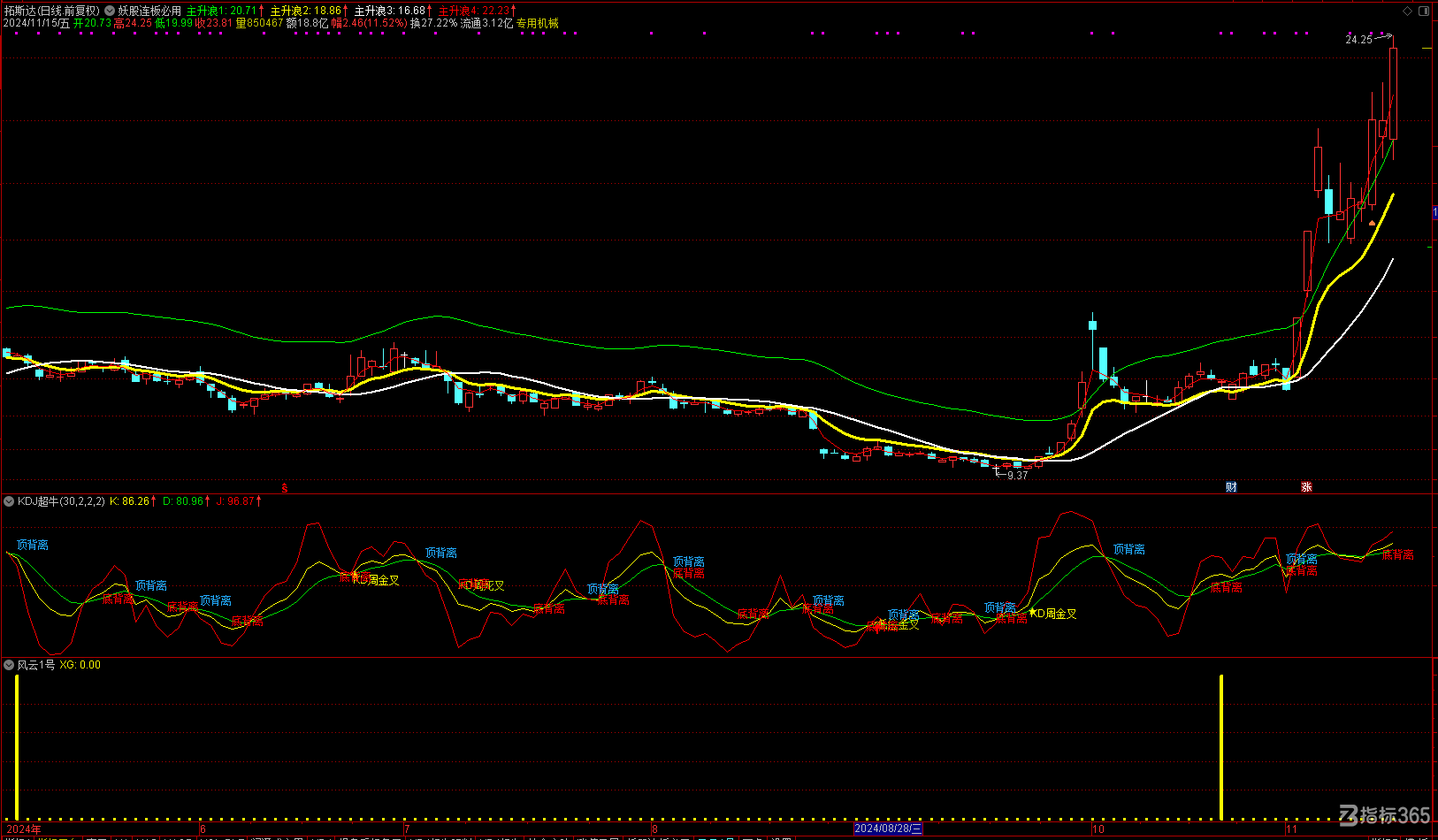
Task: Open the 风云1号 indicator panel dropdown arrow
Action: (9, 665)
